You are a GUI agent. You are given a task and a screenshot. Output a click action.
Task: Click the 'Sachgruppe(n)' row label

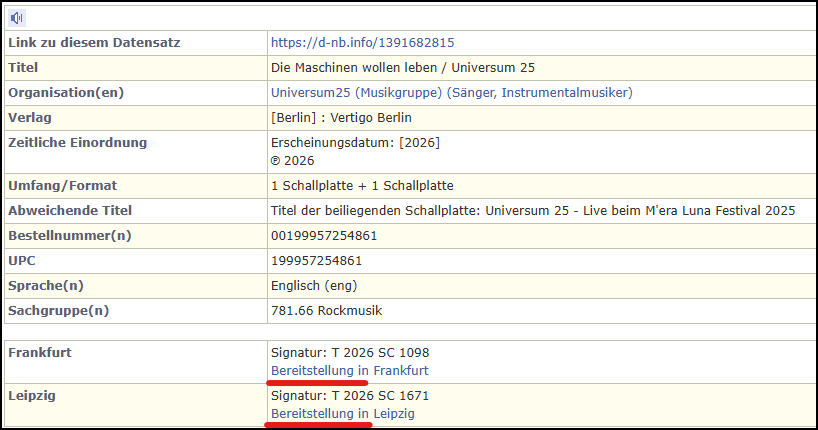(x=58, y=311)
